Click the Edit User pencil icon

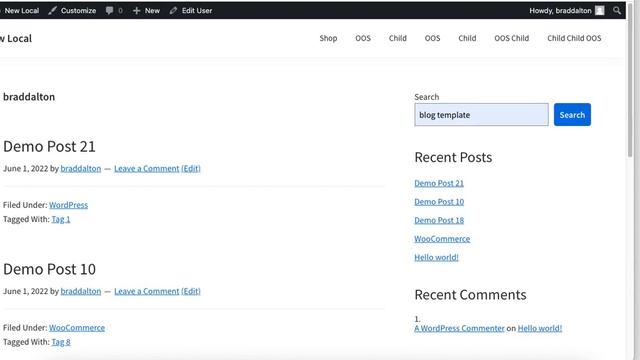(173, 11)
